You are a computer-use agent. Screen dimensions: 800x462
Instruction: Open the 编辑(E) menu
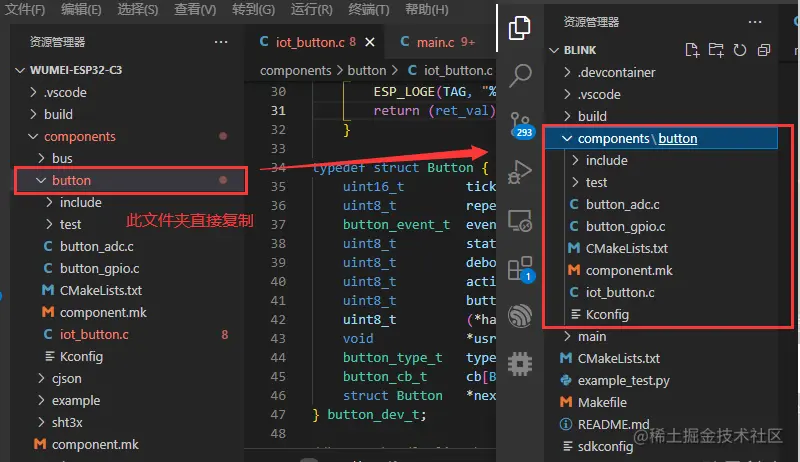click(x=81, y=9)
